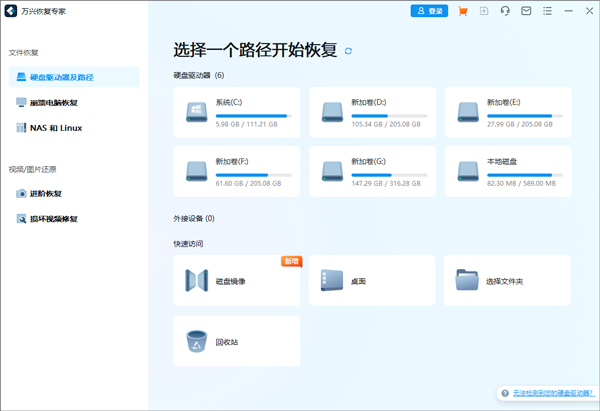Click the import/sign-in arrow icon
The image size is (600, 411).
click(x=484, y=11)
